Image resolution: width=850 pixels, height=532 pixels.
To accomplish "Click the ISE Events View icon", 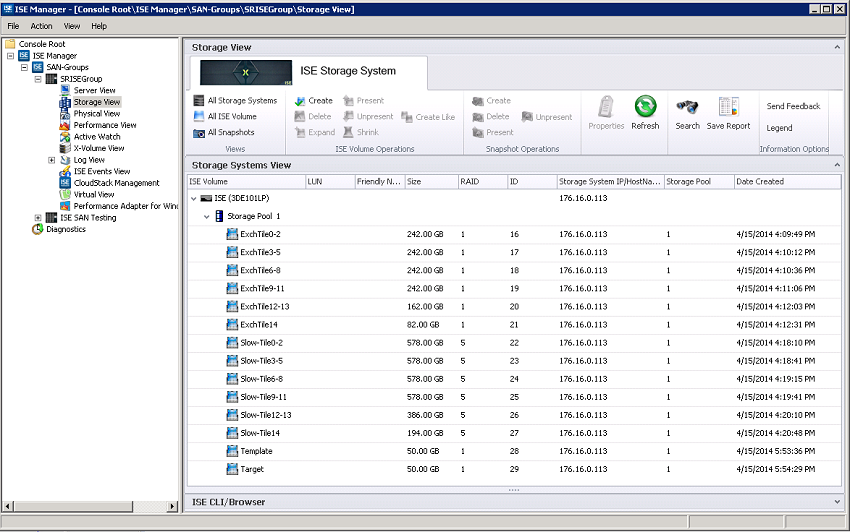I will (x=65, y=171).
